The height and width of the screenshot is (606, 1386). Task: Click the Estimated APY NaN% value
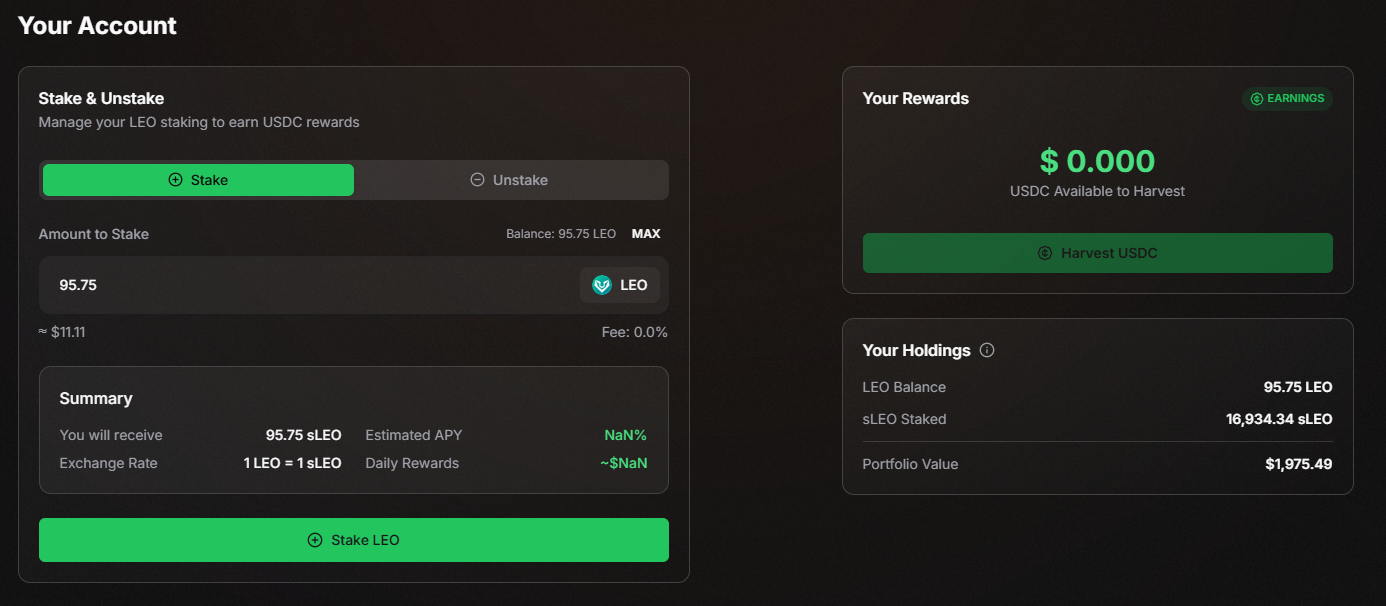(x=625, y=435)
